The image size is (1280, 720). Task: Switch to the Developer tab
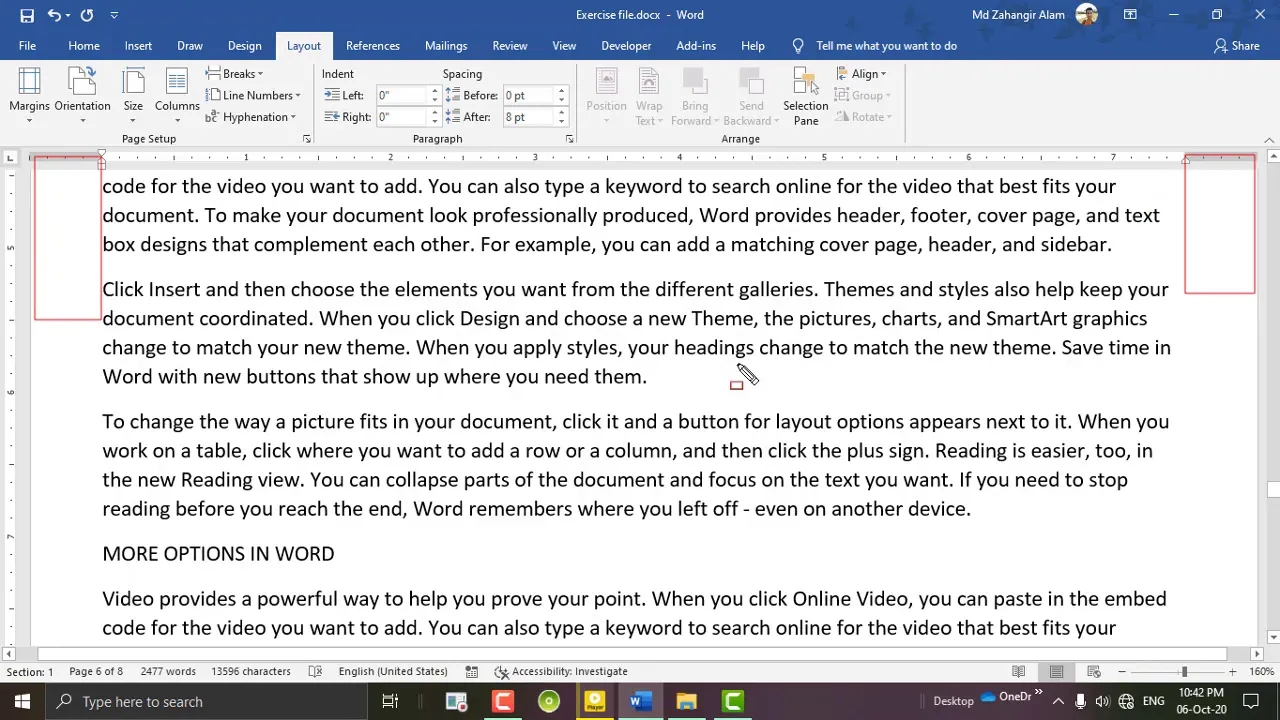pyautogui.click(x=626, y=46)
